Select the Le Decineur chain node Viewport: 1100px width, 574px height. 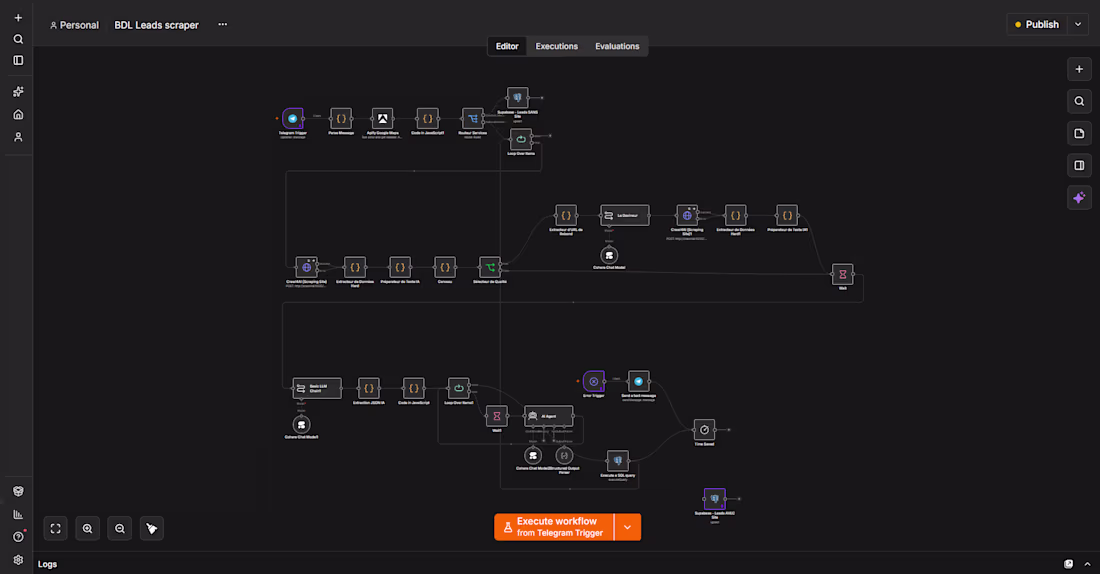(624, 215)
